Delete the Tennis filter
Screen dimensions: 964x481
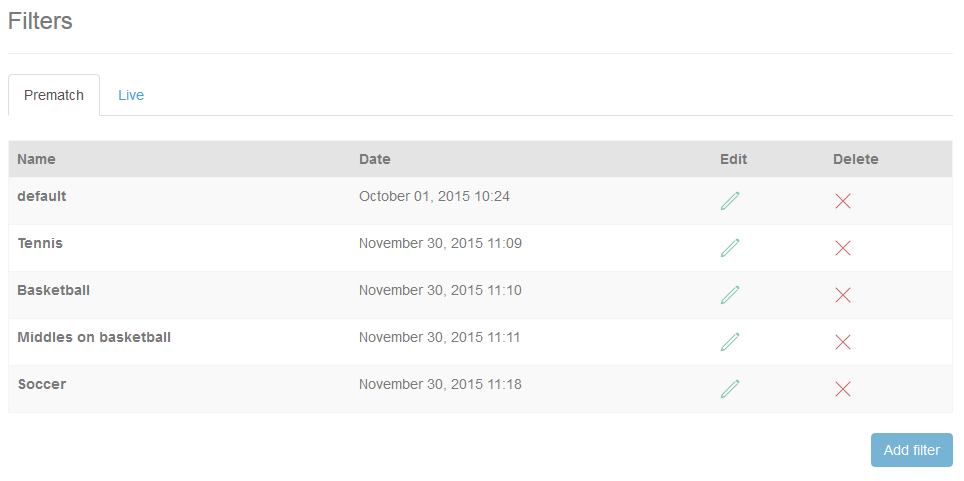843,248
